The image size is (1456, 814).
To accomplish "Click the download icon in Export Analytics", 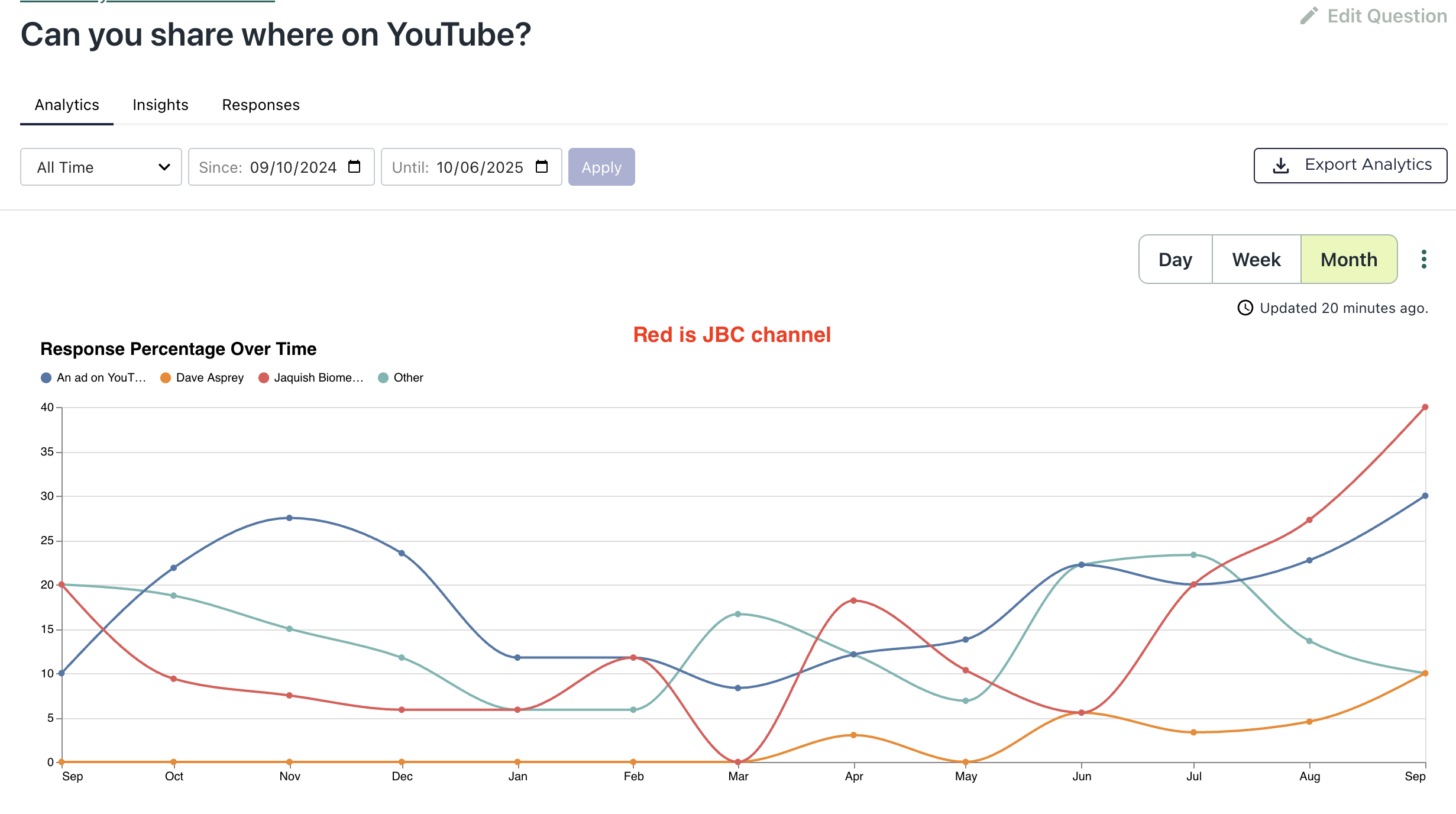I will click(x=1282, y=165).
